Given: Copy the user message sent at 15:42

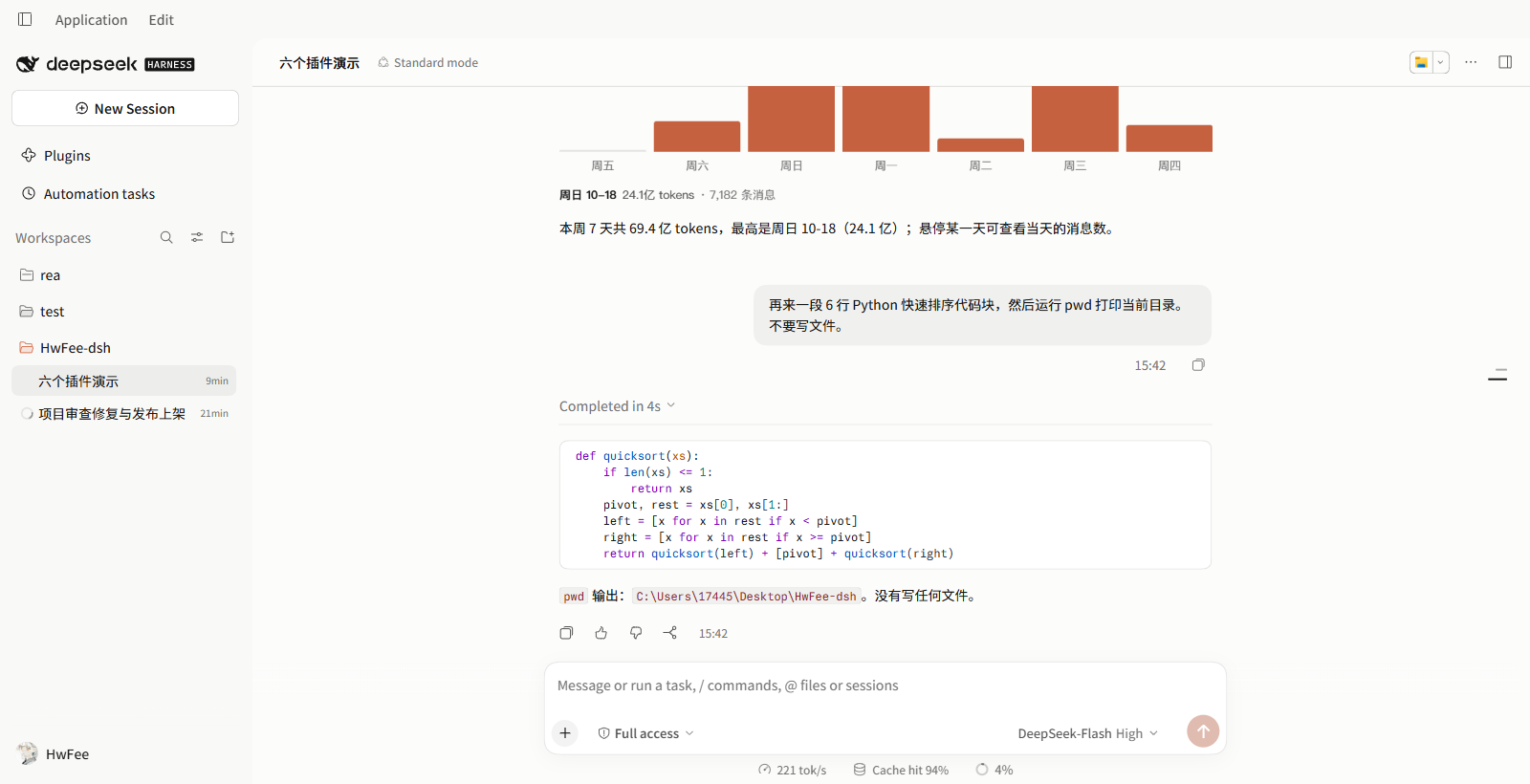Looking at the screenshot, I should (1198, 365).
